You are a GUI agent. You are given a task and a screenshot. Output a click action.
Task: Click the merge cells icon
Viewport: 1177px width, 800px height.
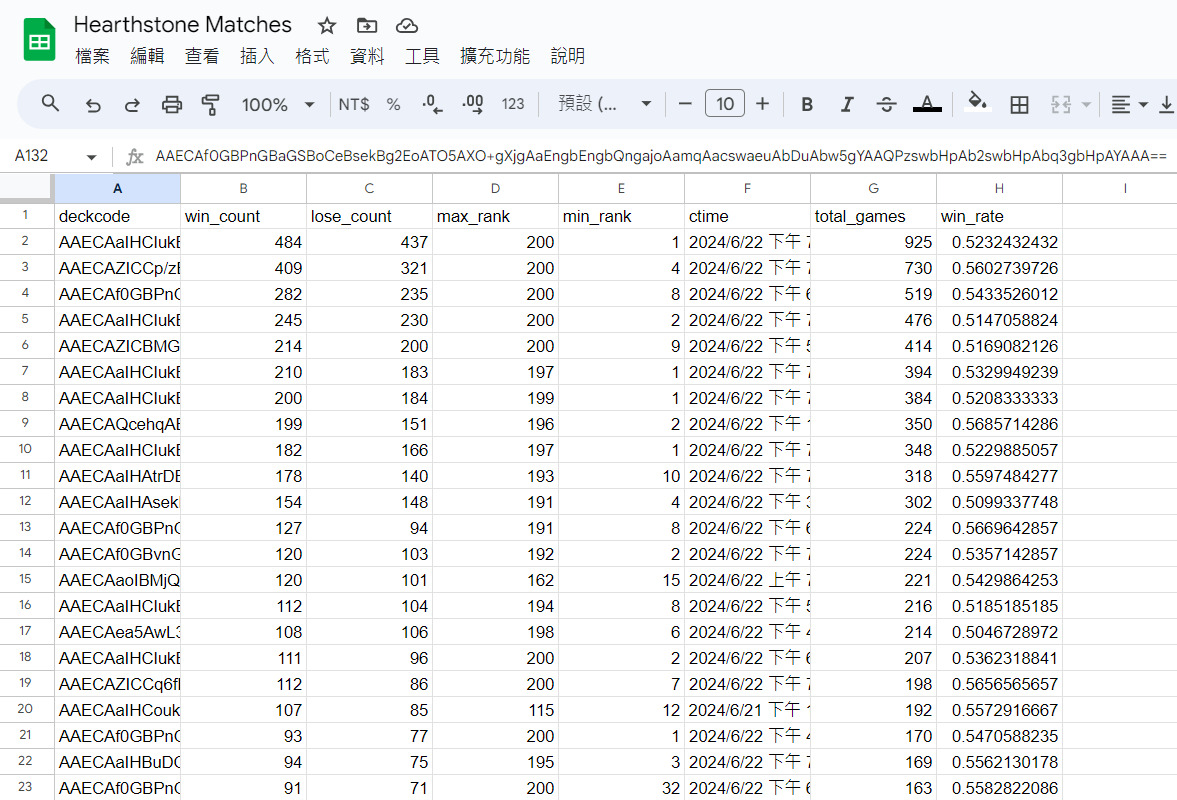[1061, 104]
